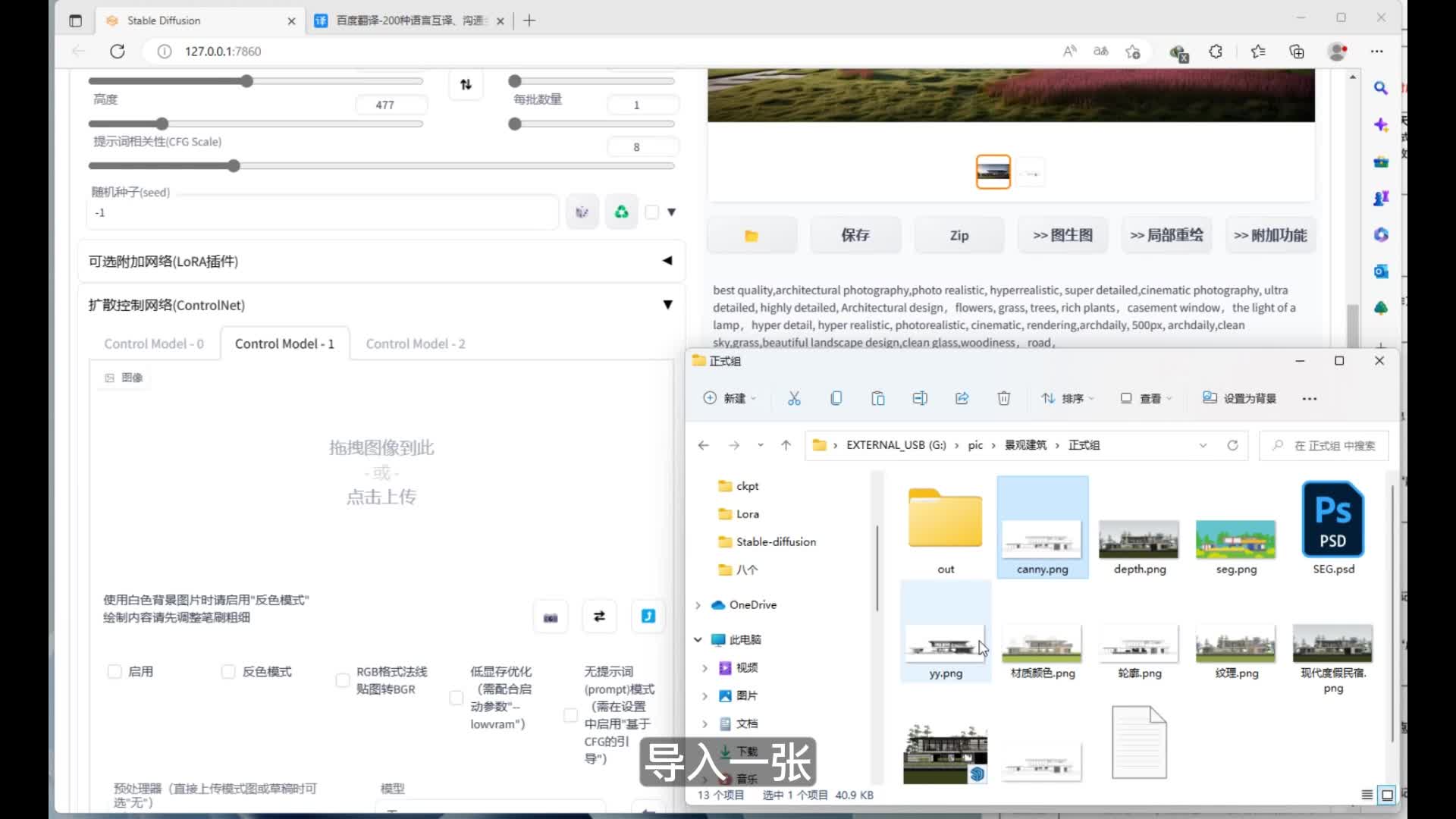The image size is (1456, 819).
Task: Check the RGB格式法线贴图转BGR checkbox
Action: 343,680
